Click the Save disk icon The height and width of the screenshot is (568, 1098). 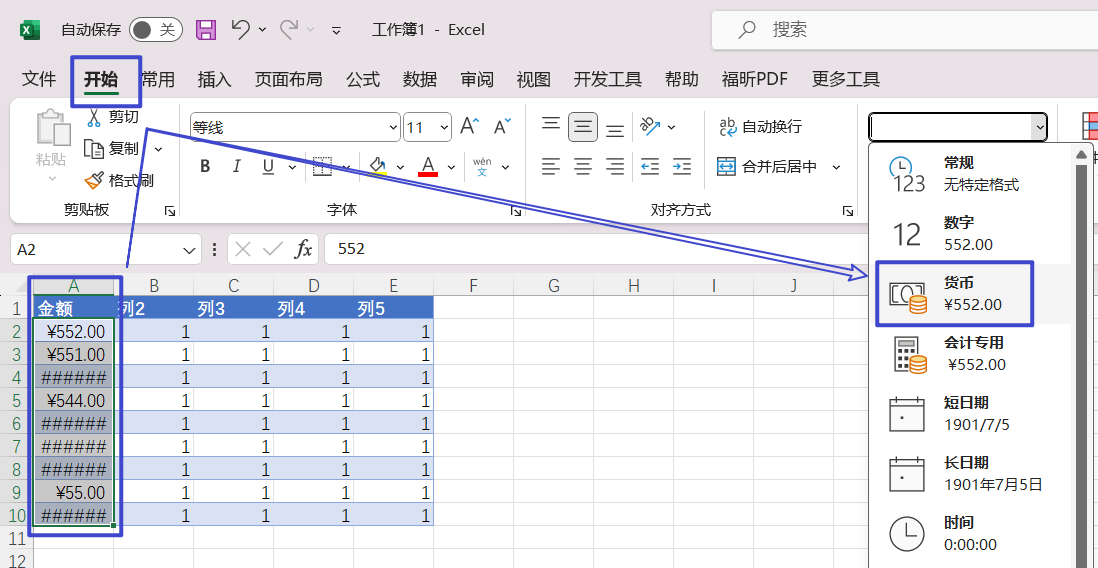[x=206, y=30]
